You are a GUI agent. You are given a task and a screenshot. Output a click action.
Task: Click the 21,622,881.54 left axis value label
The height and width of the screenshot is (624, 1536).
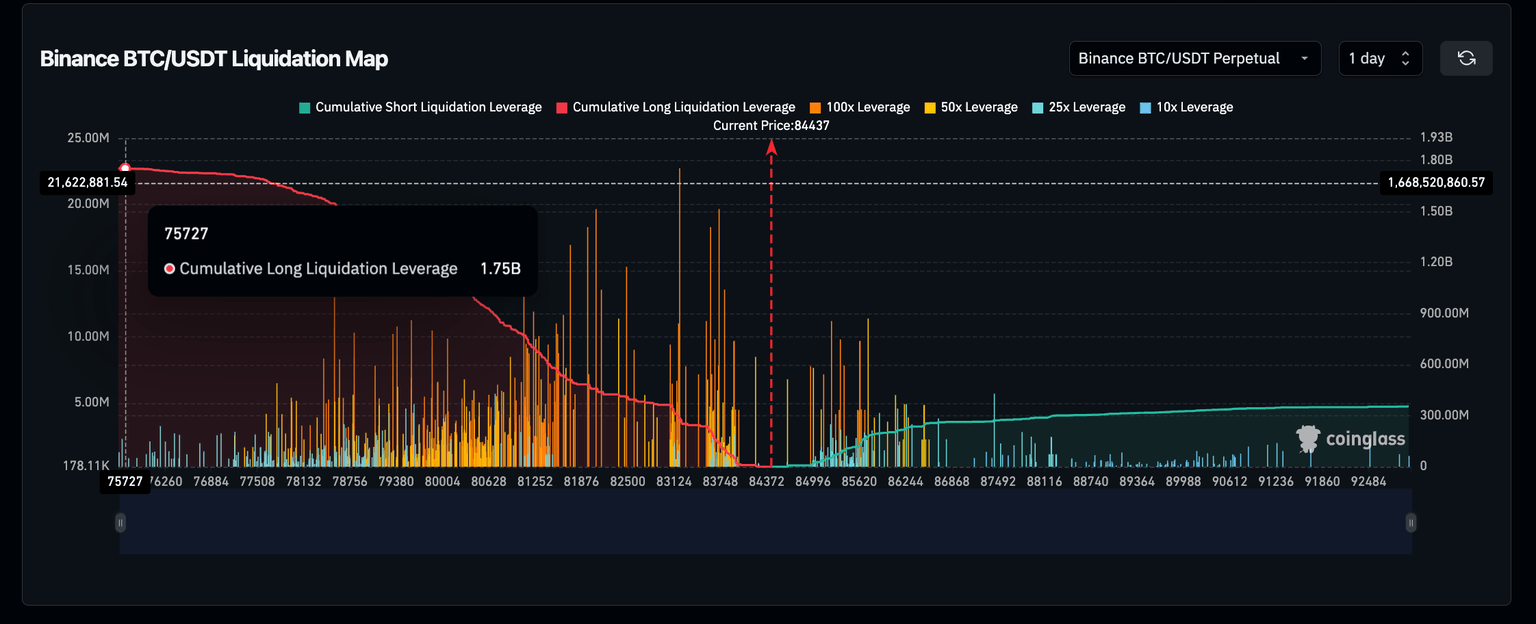coord(87,182)
